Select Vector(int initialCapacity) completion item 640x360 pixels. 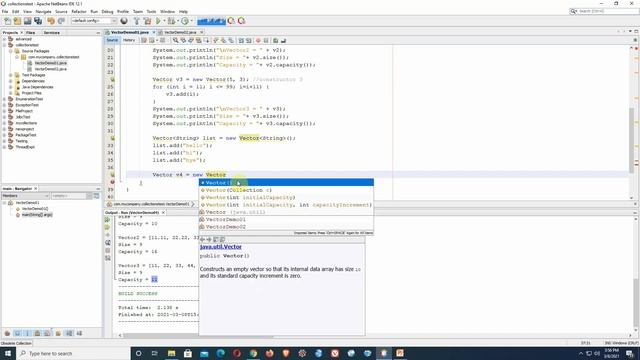tap(286, 198)
